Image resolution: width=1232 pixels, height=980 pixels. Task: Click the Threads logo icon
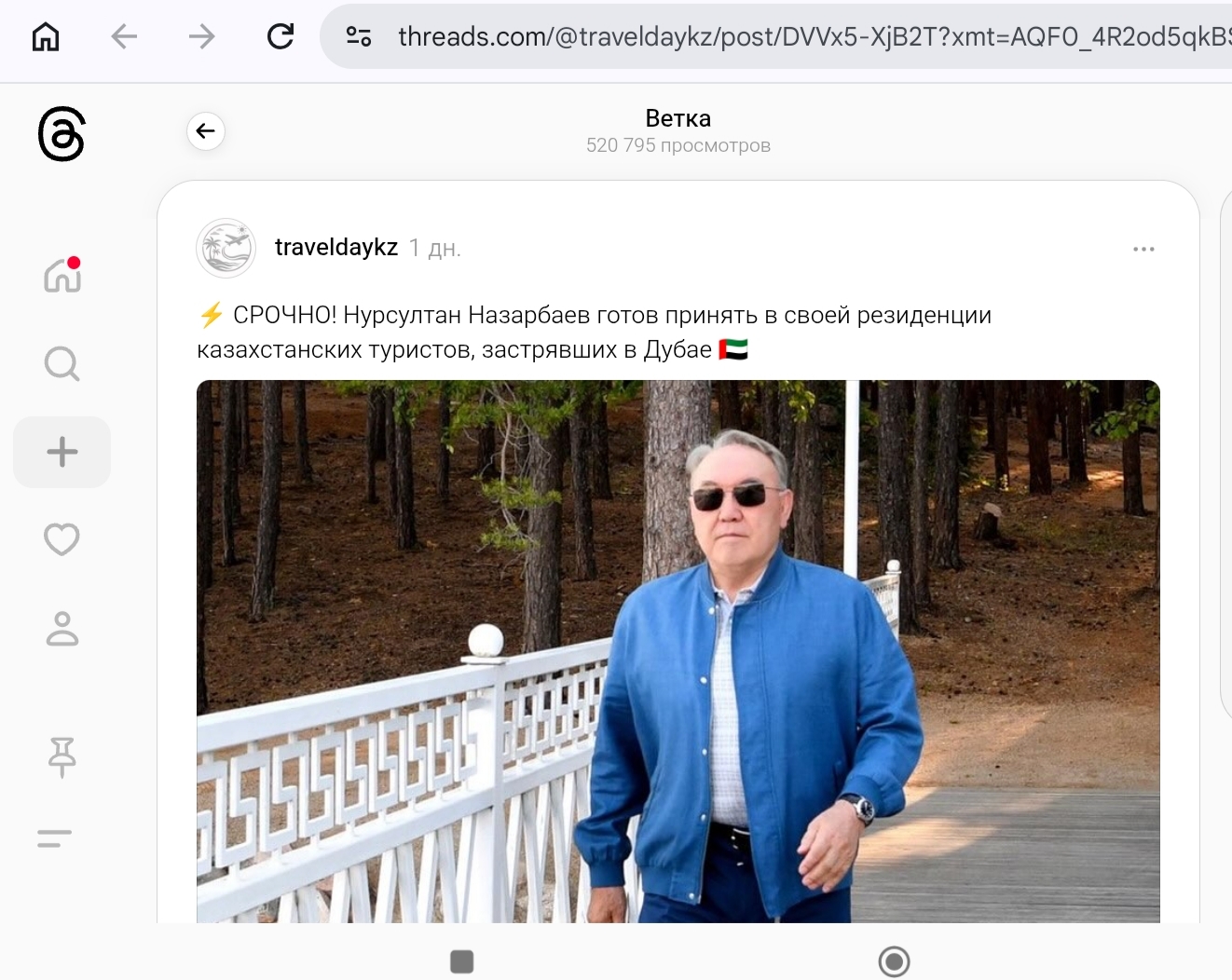tap(62, 134)
